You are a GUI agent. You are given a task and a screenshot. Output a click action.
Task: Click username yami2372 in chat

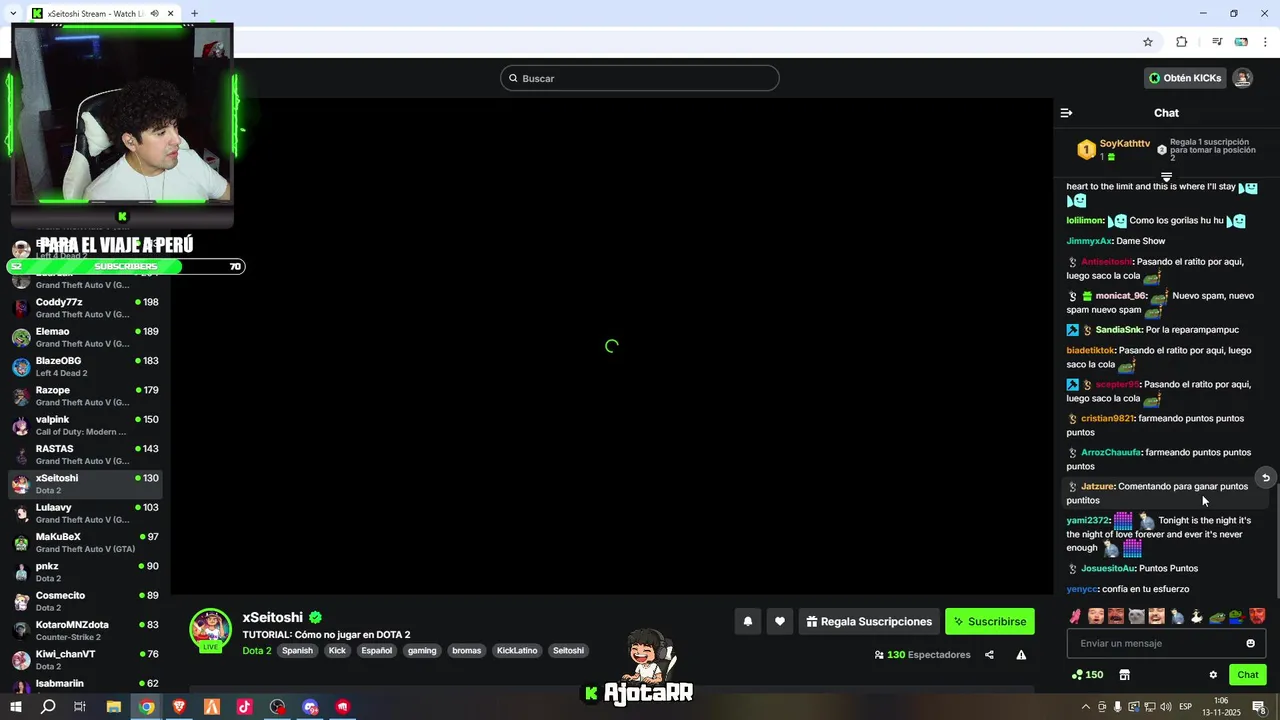pyautogui.click(x=1088, y=520)
